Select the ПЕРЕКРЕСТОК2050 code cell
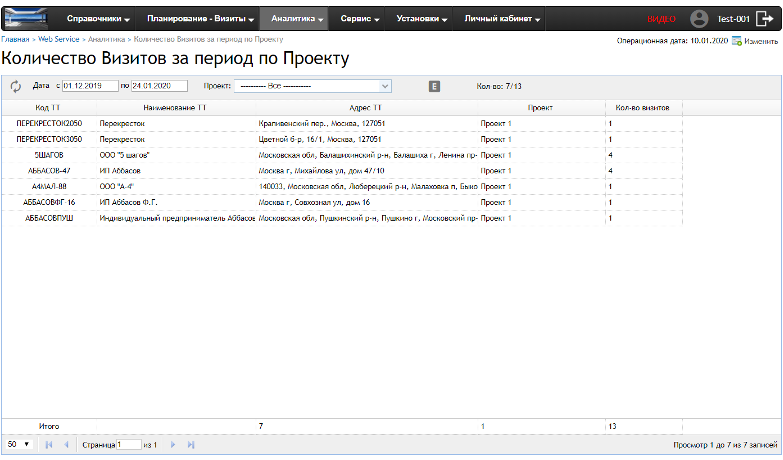 (49, 123)
